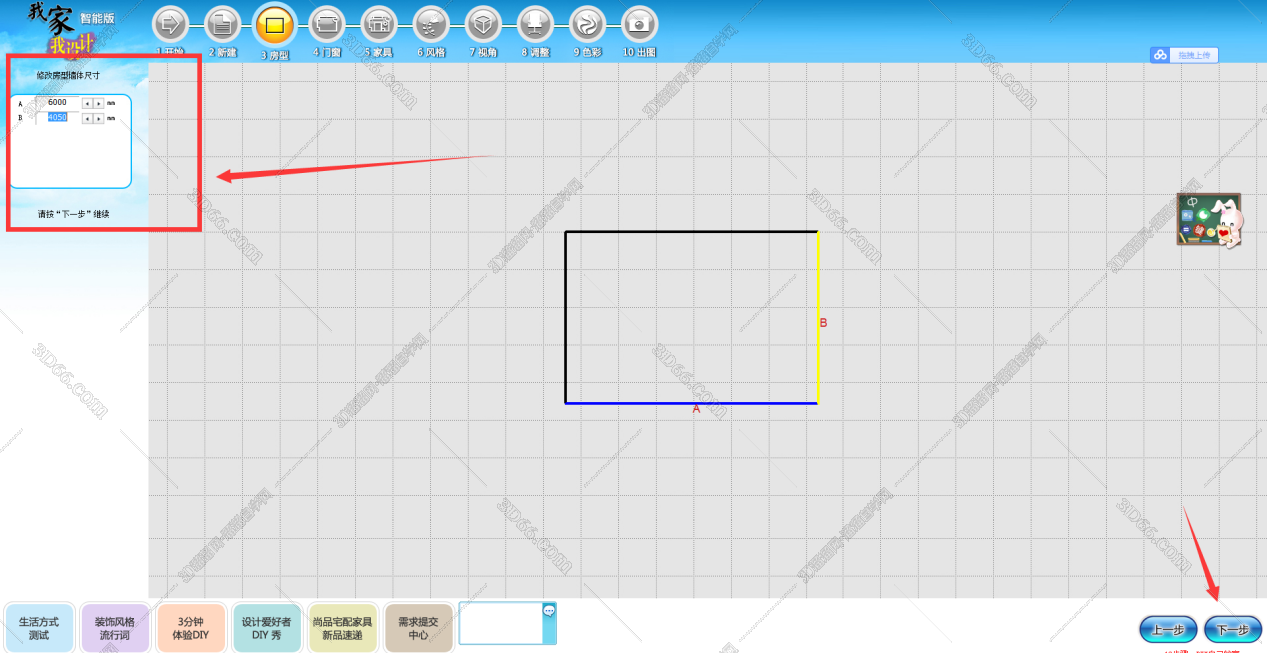Click the 修改房型墙体尺寸 panel title
The image size is (1267, 653).
(68, 75)
